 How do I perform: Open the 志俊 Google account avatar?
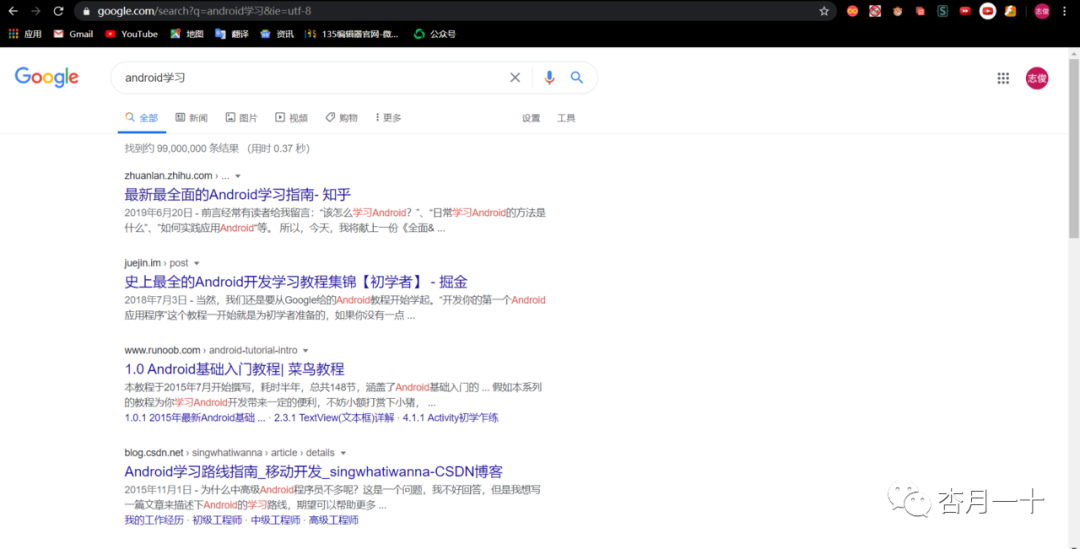pyautogui.click(x=1037, y=79)
